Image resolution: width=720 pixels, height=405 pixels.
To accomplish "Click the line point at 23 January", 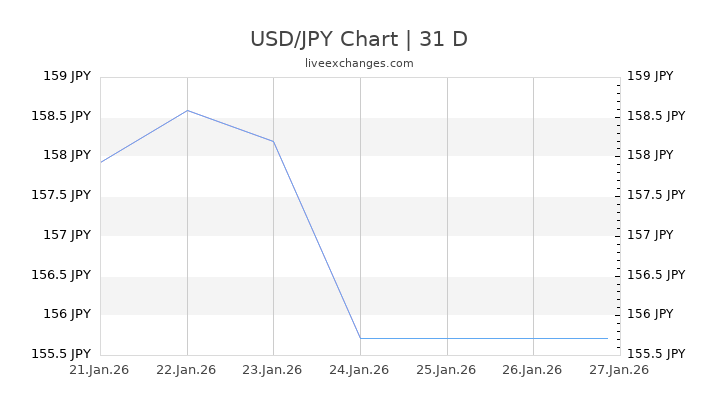I will click(x=273, y=141).
